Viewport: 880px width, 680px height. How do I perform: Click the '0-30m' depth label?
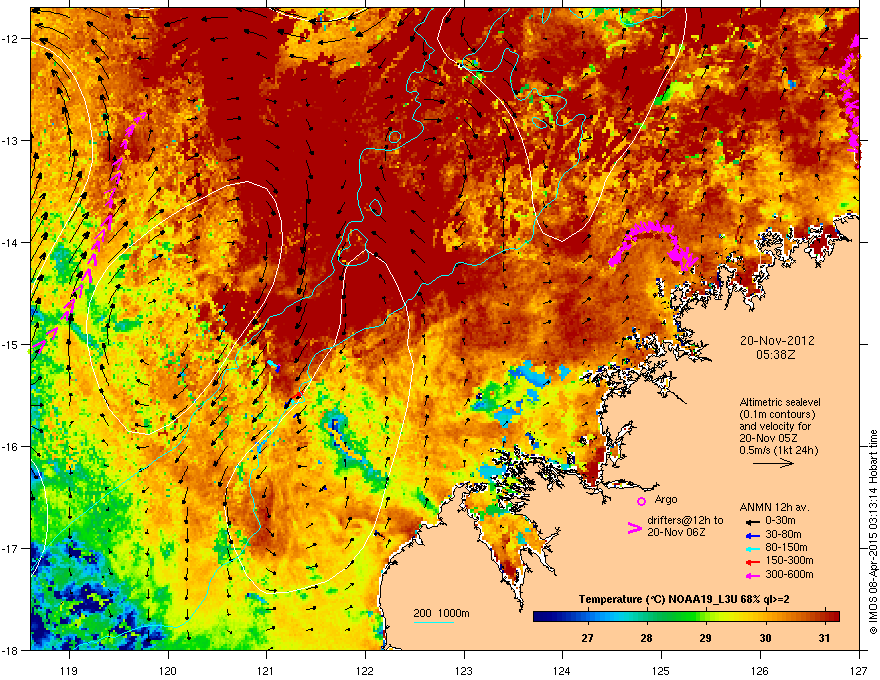[x=780, y=521]
